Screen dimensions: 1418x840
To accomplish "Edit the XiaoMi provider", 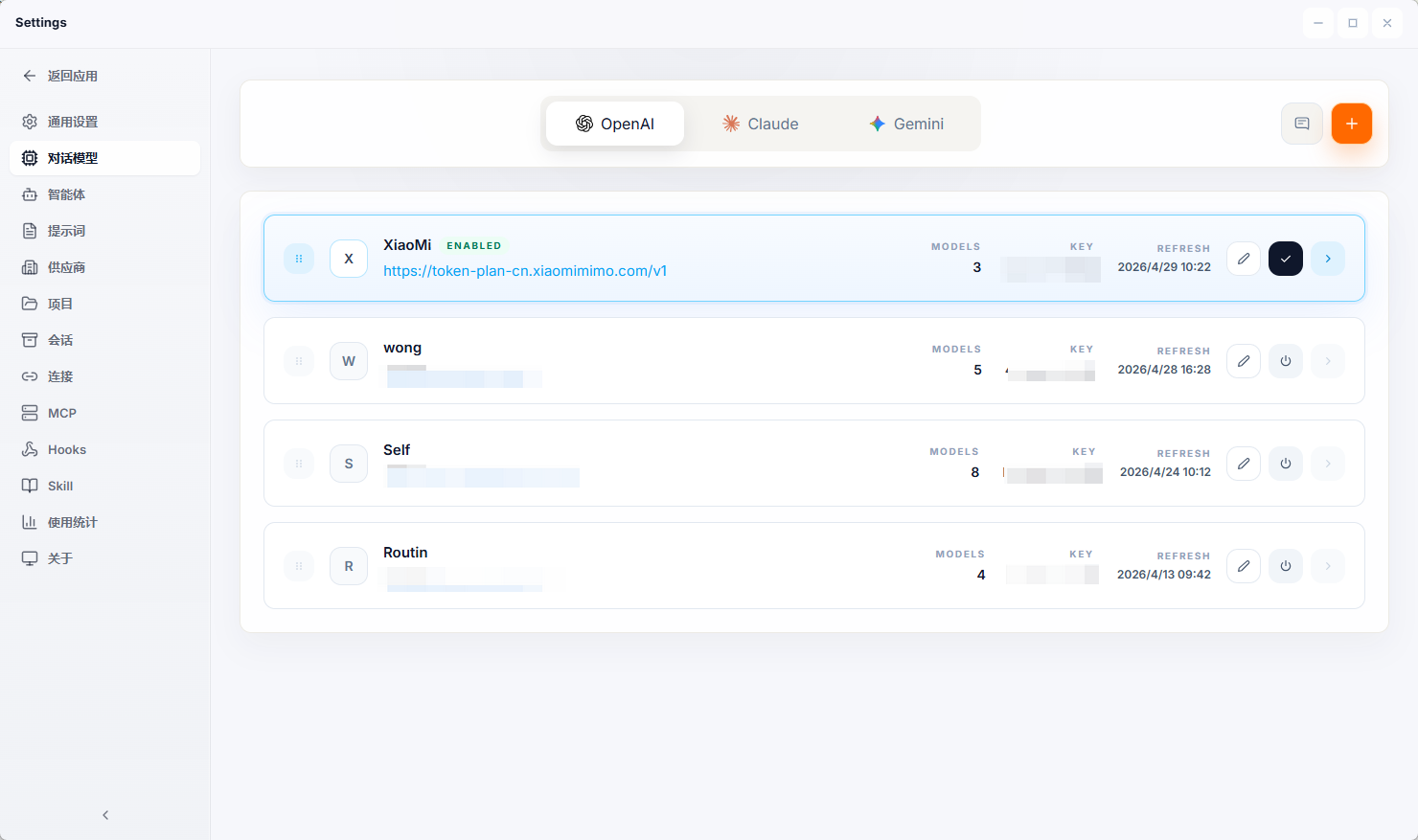I will [x=1244, y=259].
